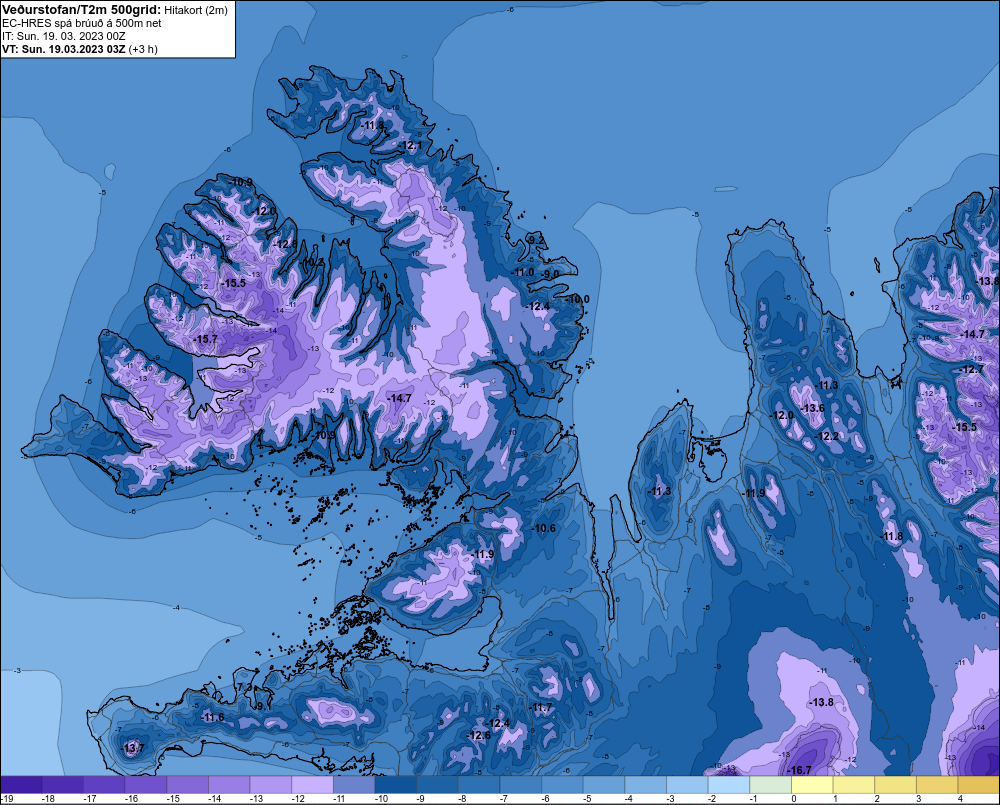
Task: Click the -9.2 temperature label
Action: tap(536, 240)
